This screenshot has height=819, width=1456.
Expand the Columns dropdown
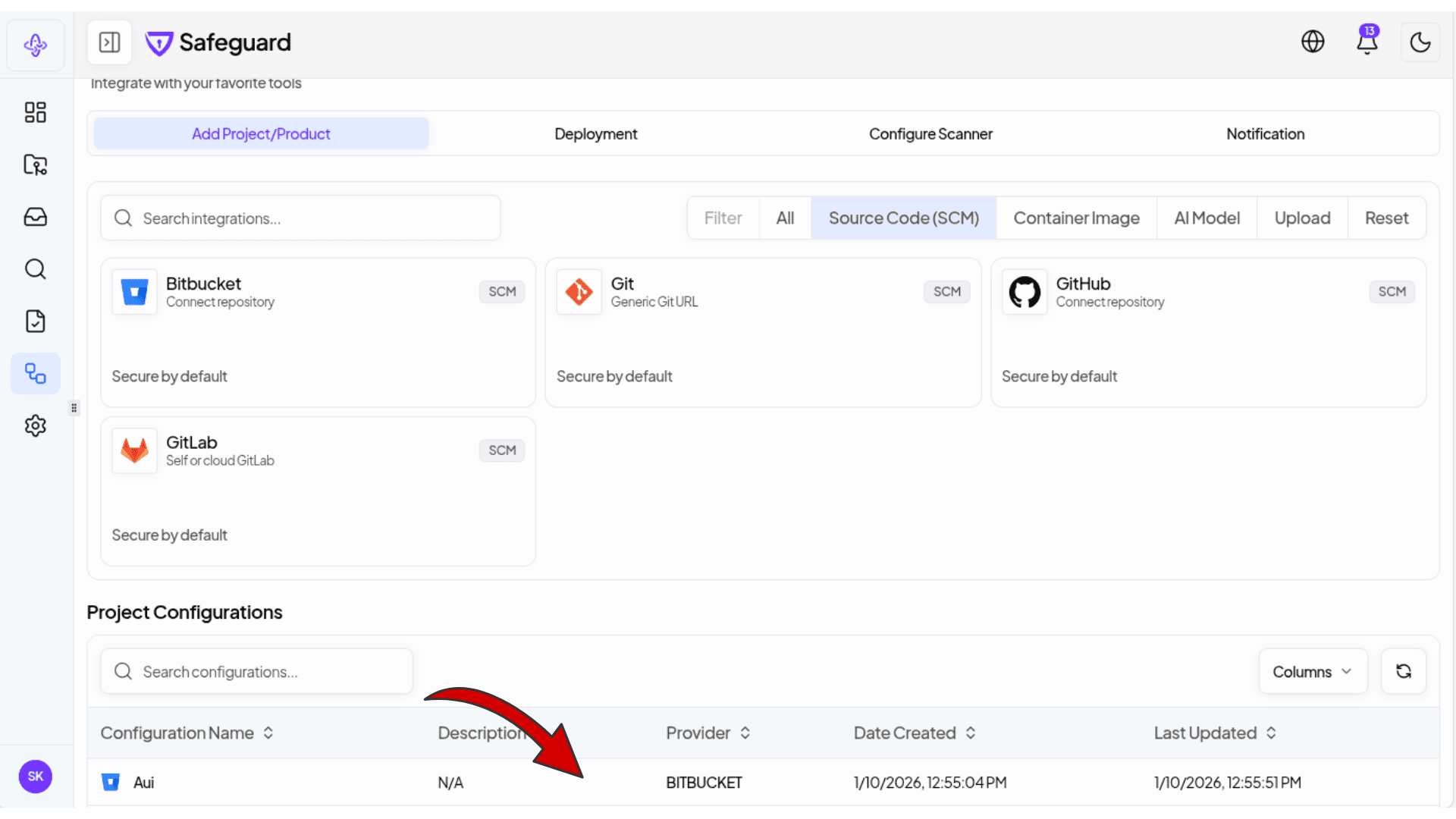1313,672
